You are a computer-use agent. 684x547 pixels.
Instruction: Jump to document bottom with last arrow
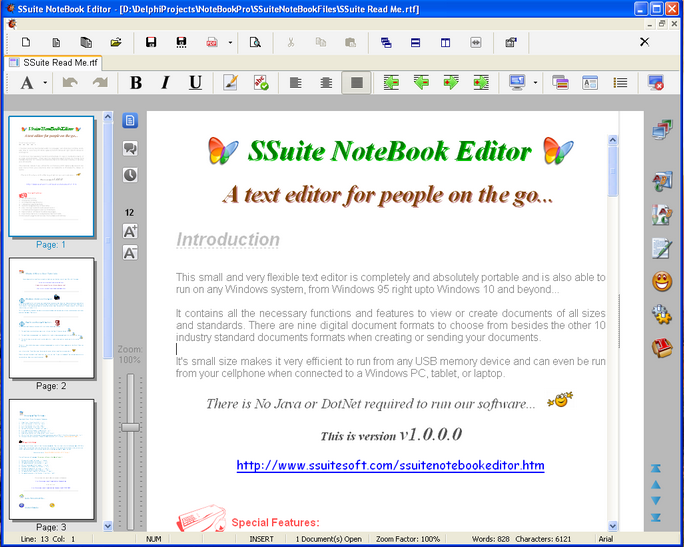pos(656,517)
